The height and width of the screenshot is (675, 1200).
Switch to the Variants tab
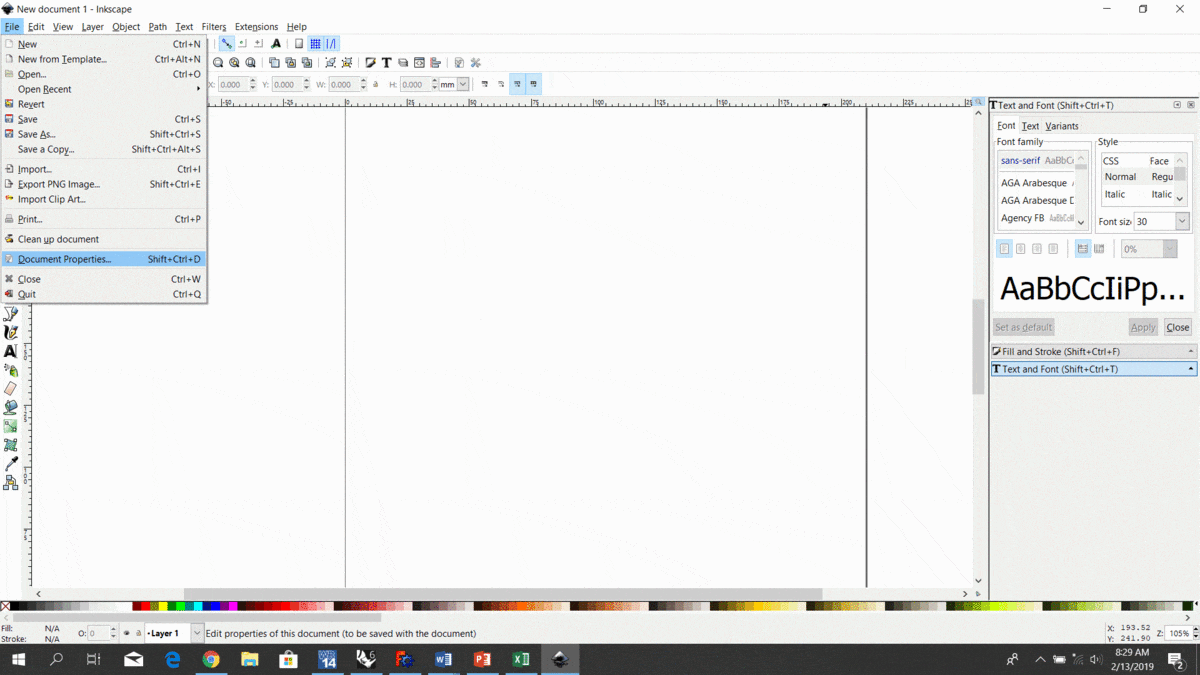click(x=1062, y=126)
